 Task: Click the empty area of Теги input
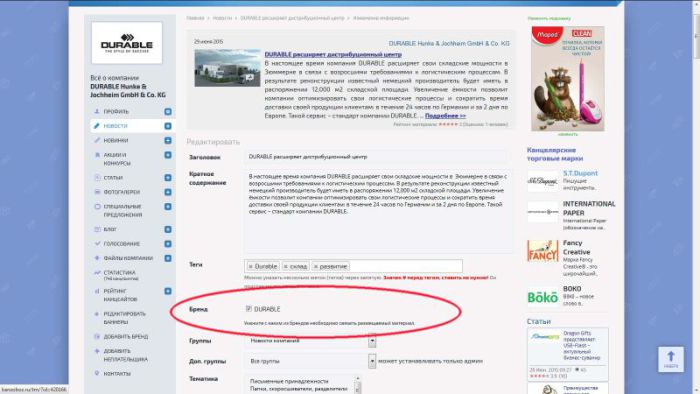(x=405, y=266)
